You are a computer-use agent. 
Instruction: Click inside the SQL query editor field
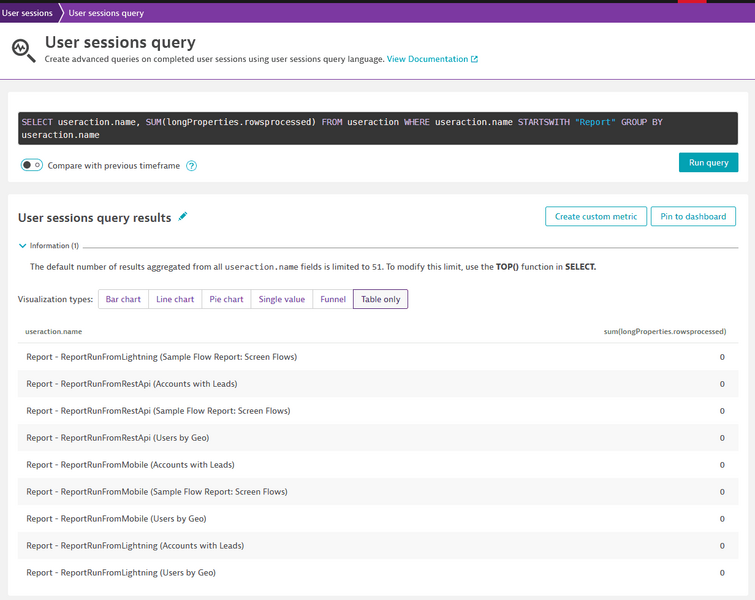(377, 128)
